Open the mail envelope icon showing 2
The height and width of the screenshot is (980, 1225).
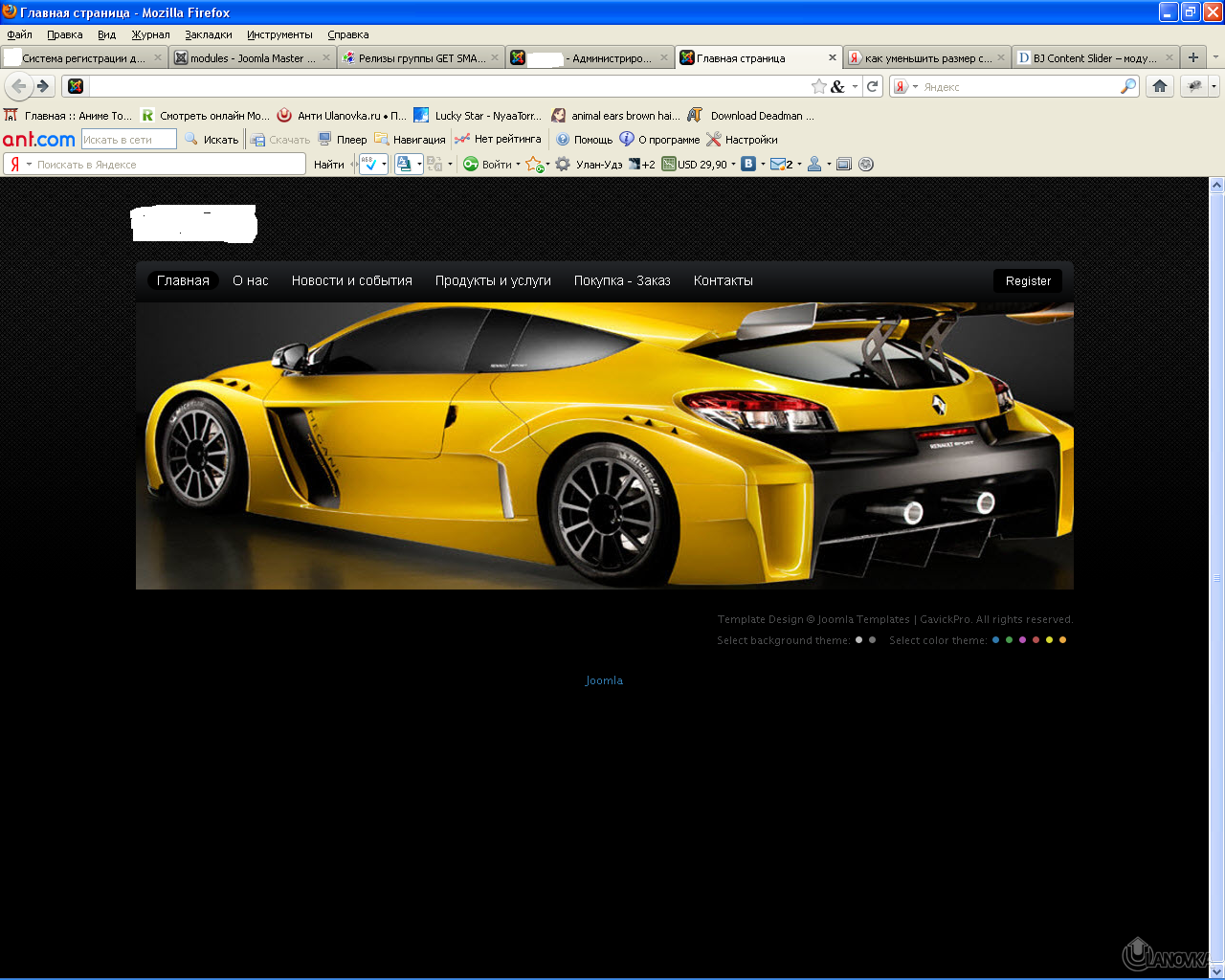(778, 165)
